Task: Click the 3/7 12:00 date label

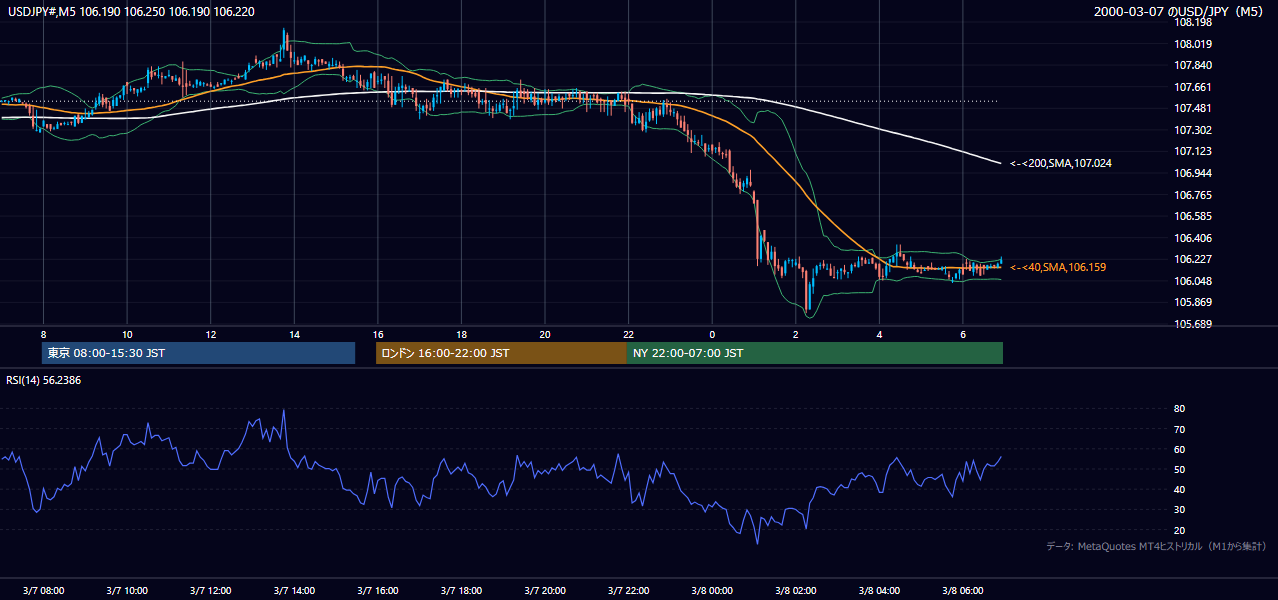Action: [x=211, y=591]
